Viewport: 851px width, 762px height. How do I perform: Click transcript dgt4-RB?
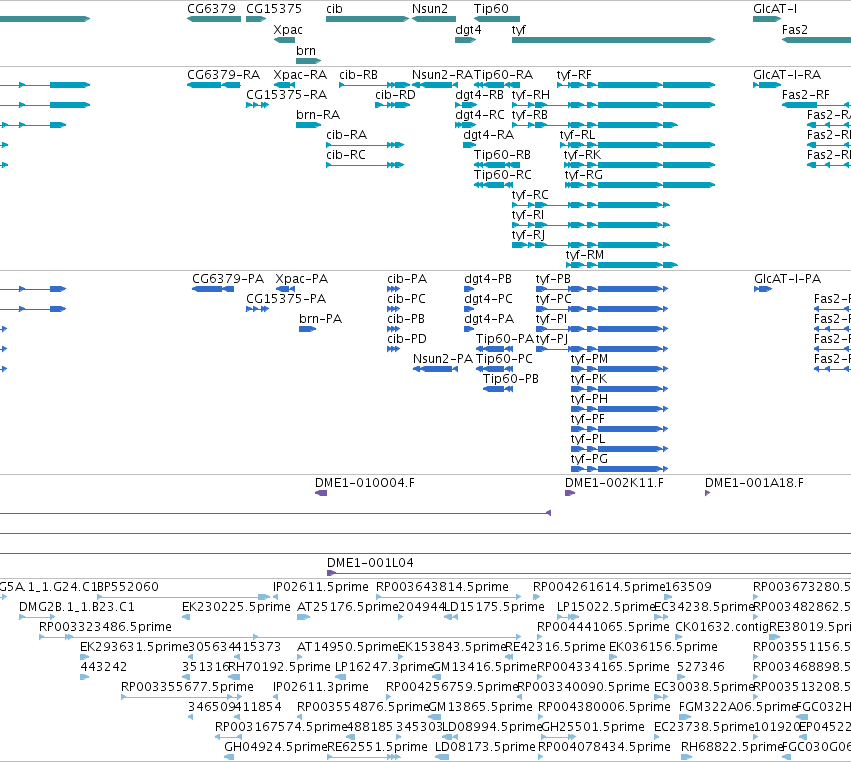tap(466, 105)
